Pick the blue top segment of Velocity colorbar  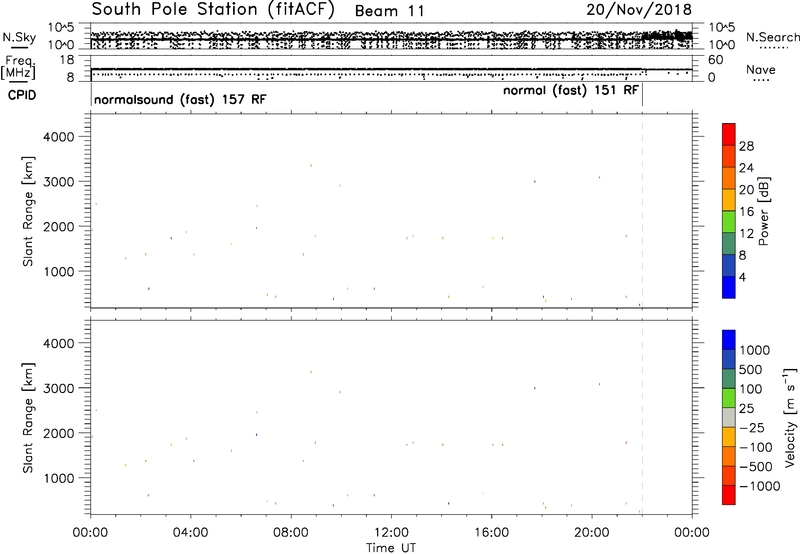tap(729, 340)
